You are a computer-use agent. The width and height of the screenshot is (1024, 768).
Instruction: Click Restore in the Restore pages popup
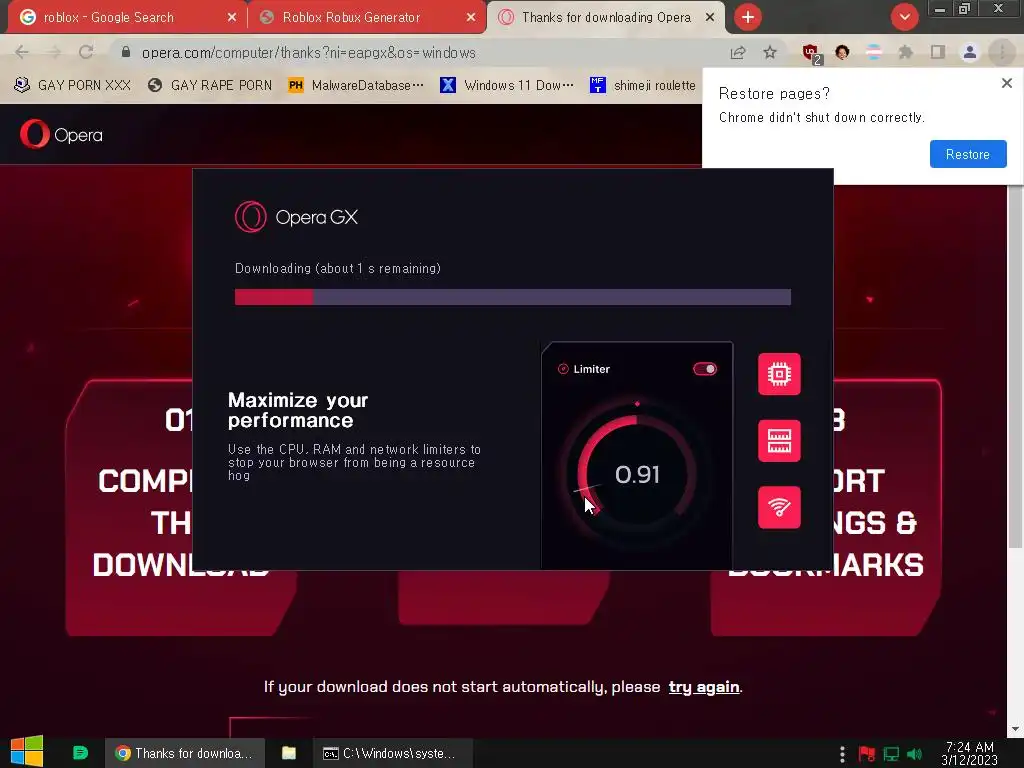coord(968,154)
